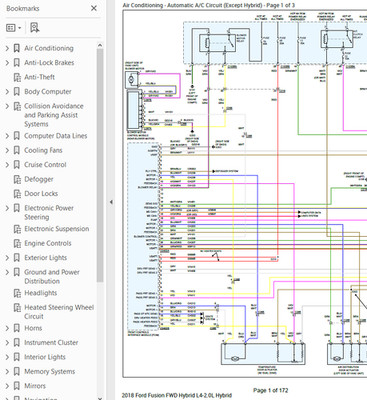Open the Air Conditioning bookmark
367x400 pixels.
pos(49,48)
